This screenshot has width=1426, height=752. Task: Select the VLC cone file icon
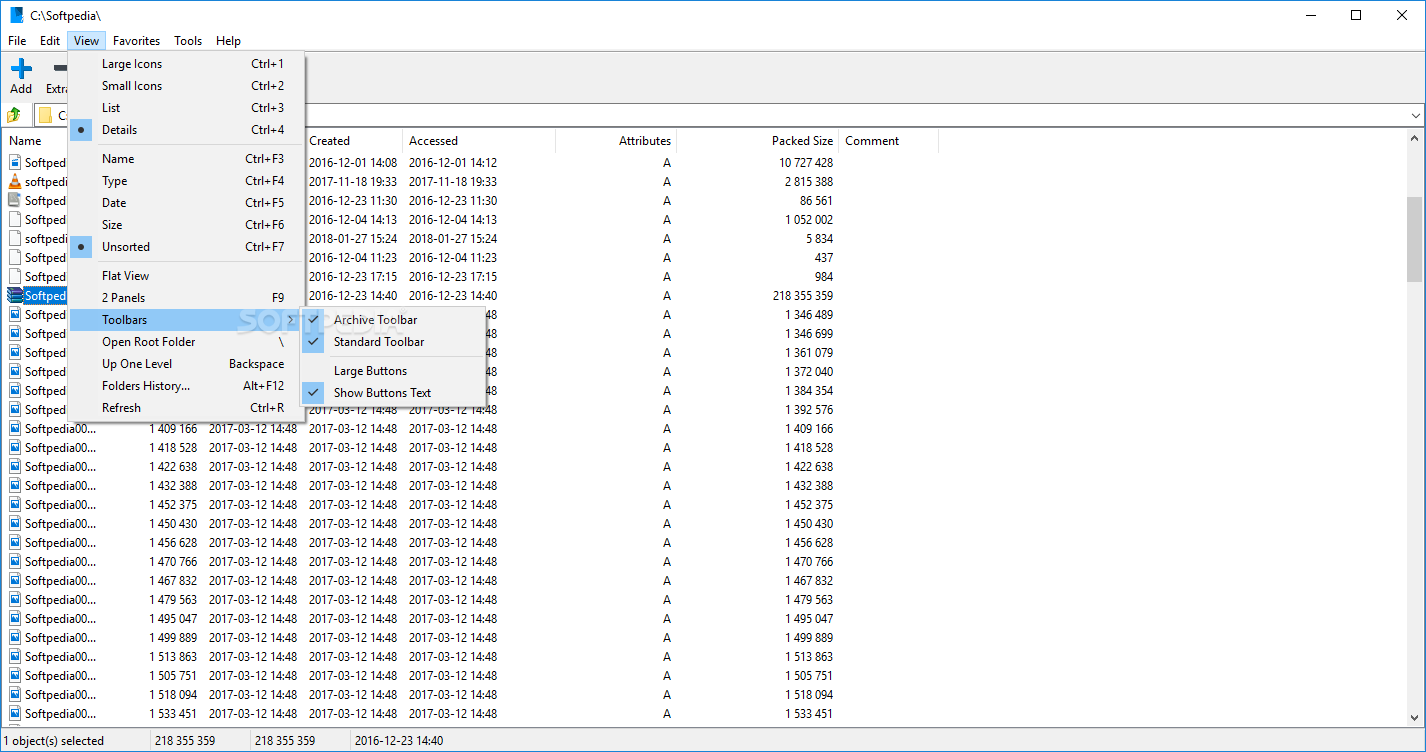tap(15, 182)
